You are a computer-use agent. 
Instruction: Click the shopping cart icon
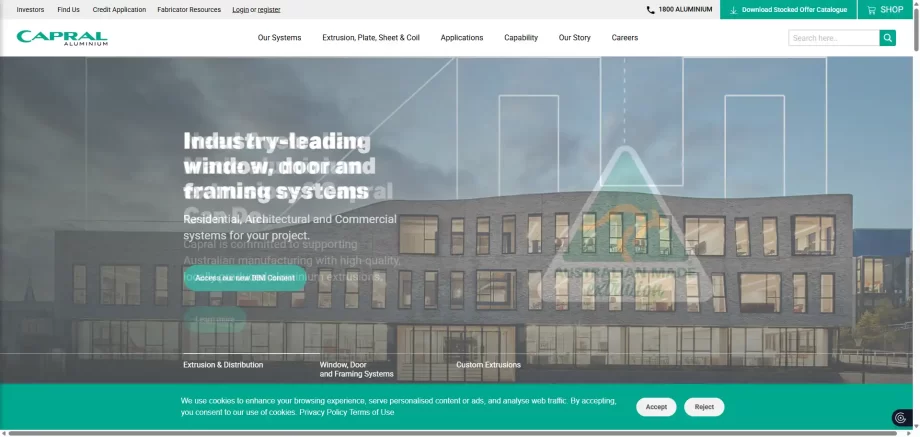pyautogui.click(x=871, y=10)
